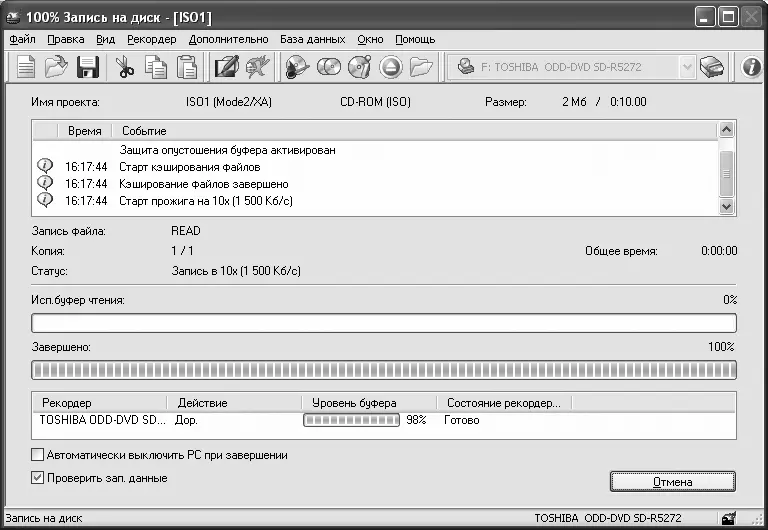Image resolution: width=768 pixels, height=530 pixels.
Task: Click the Paste clipboard icon
Action: [186, 67]
